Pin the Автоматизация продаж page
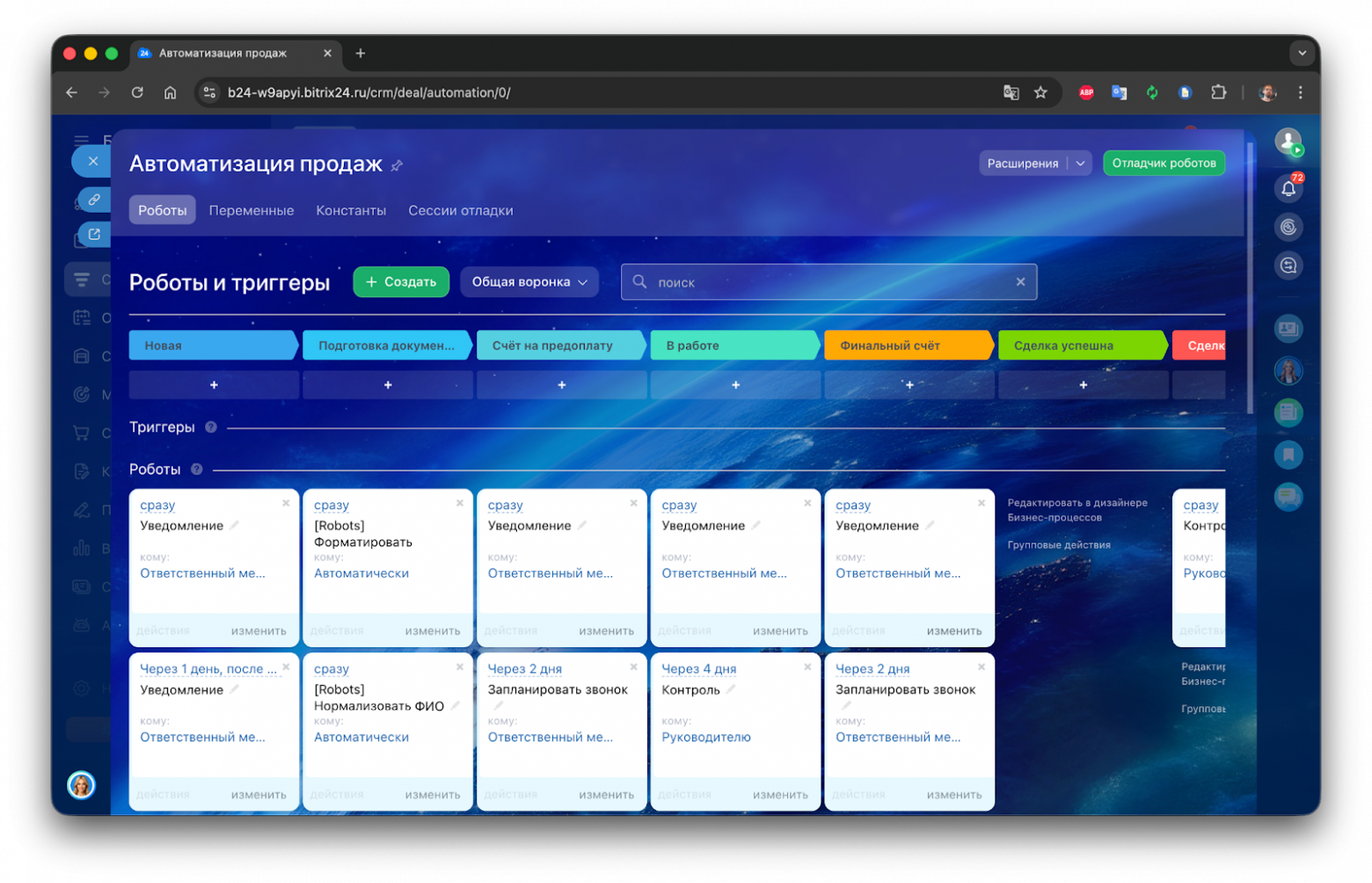This screenshot has width=1372, height=883. pos(397,165)
